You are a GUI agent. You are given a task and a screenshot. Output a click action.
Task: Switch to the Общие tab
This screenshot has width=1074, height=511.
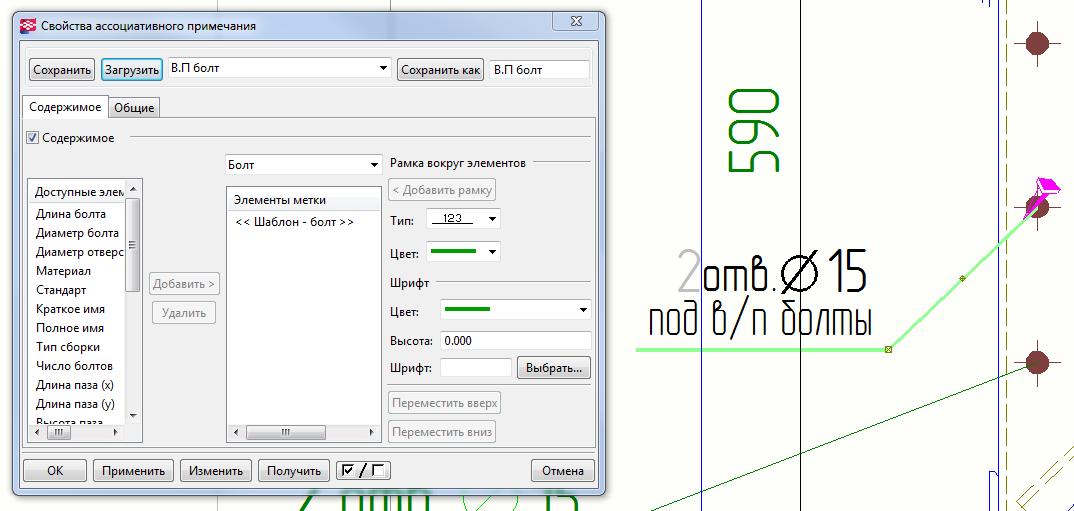coord(134,108)
